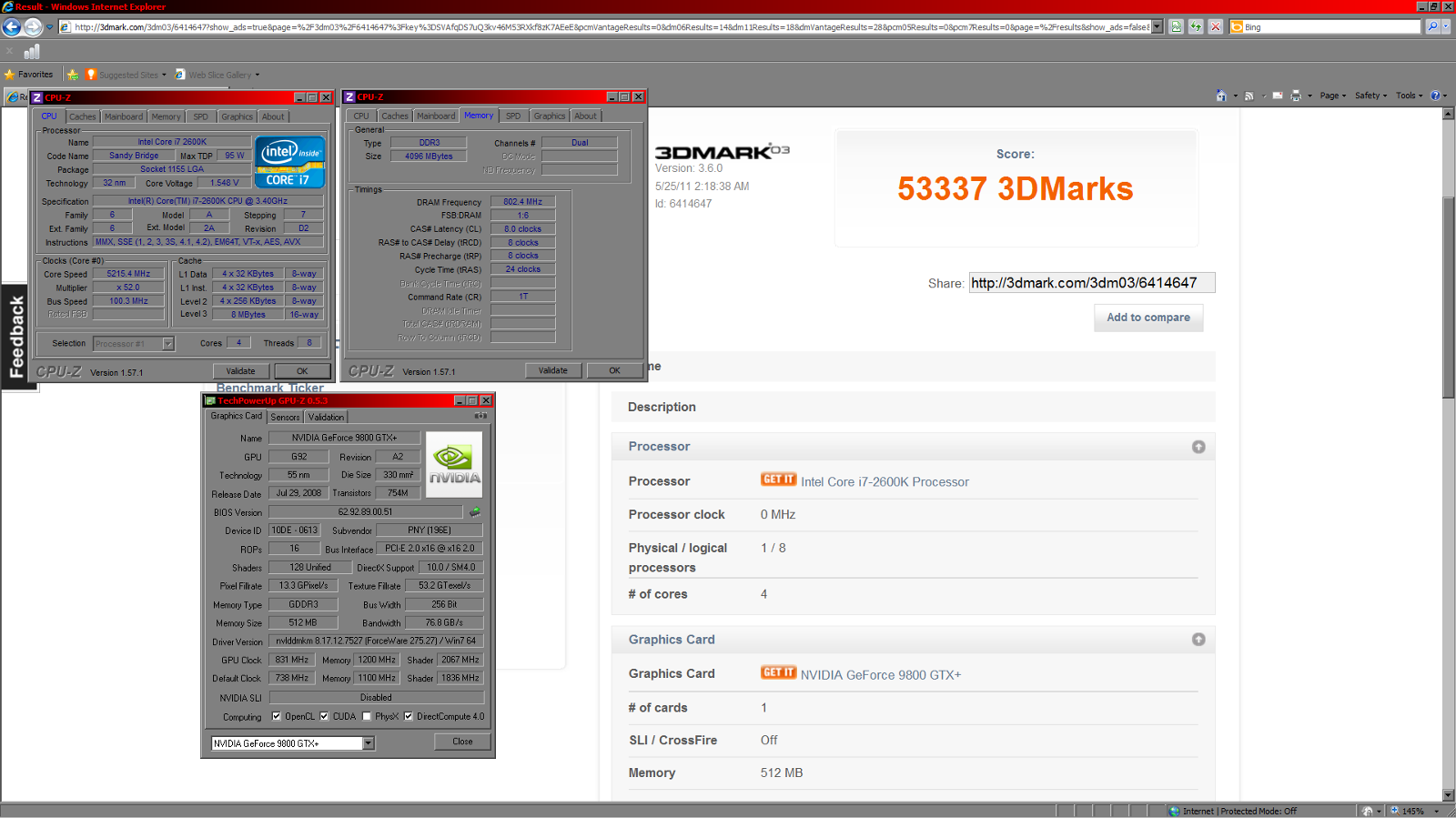
Task: Click BIOS save icon in GPU-Z
Action: click(x=475, y=512)
